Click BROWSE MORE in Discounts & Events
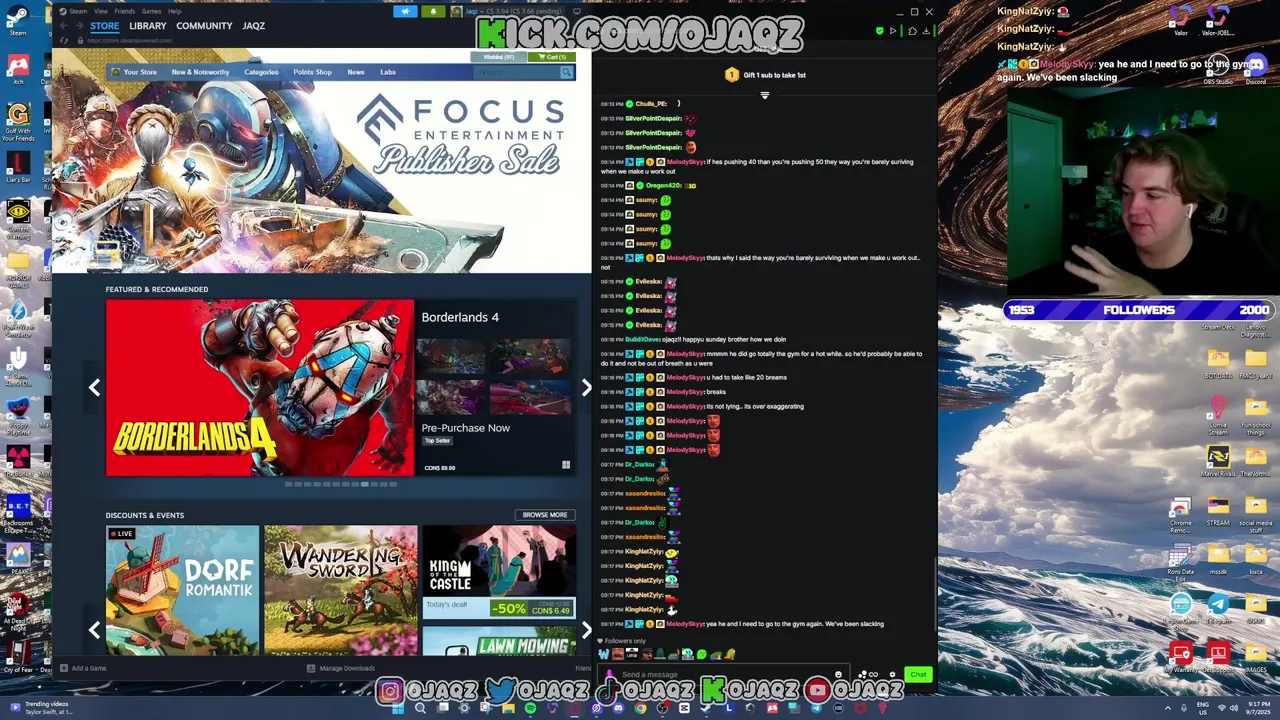 pos(545,515)
